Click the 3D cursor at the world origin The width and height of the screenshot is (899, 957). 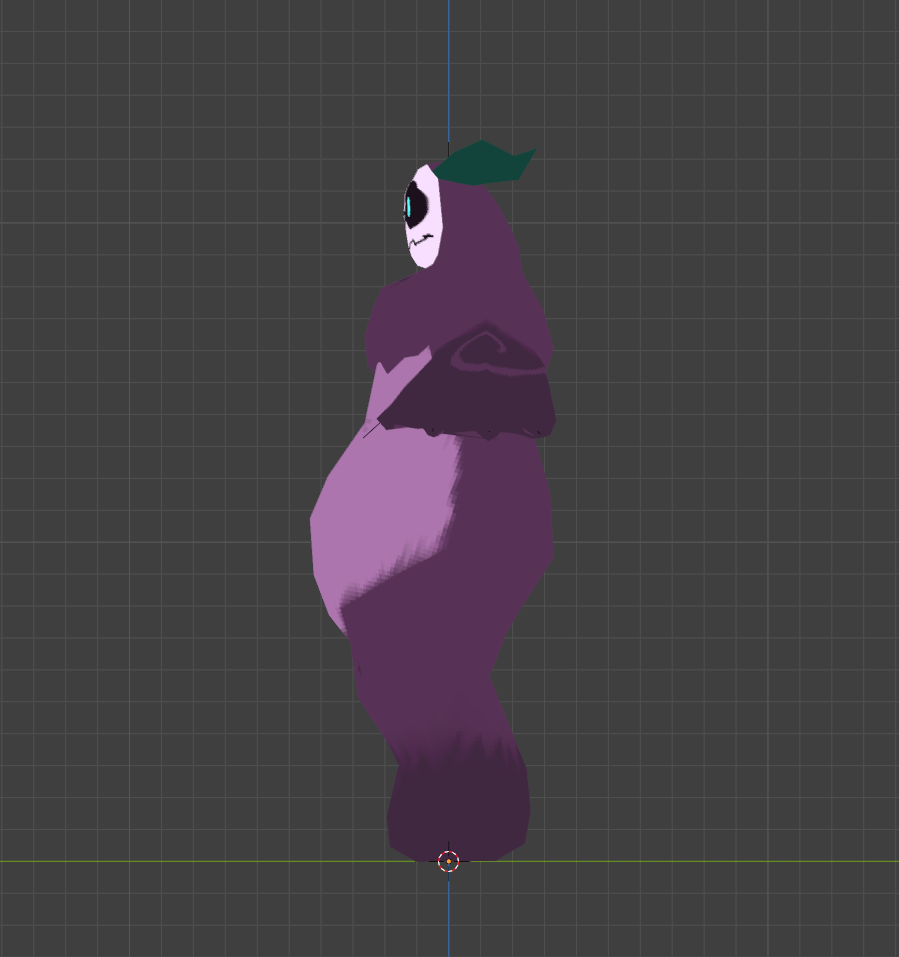click(x=449, y=861)
